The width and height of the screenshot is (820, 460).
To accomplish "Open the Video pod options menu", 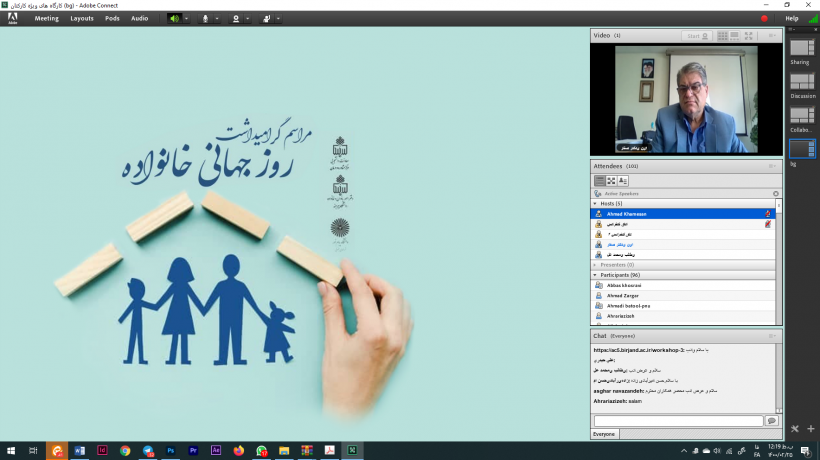I will coord(772,36).
